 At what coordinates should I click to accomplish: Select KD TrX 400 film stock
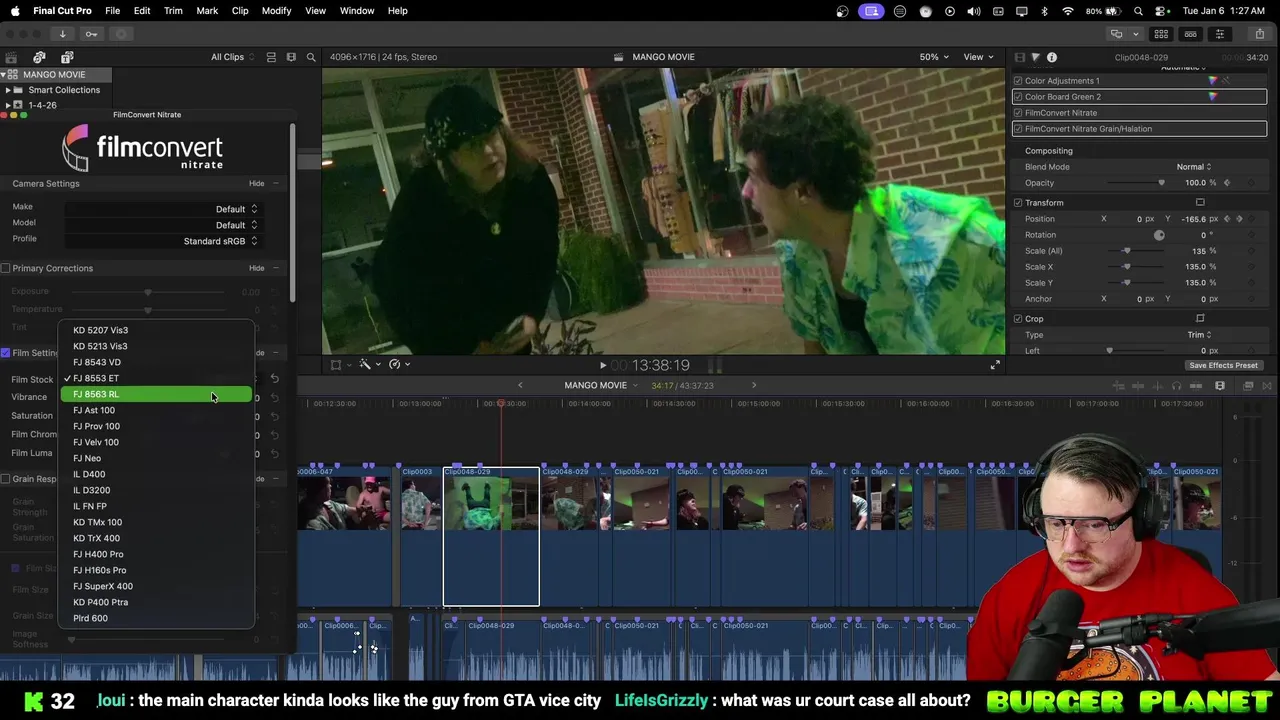(x=156, y=538)
